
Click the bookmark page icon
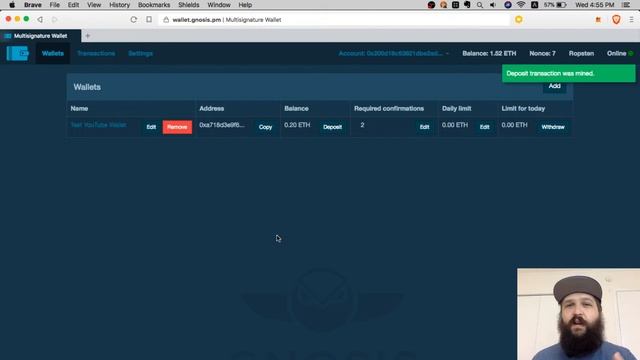[x=149, y=20]
